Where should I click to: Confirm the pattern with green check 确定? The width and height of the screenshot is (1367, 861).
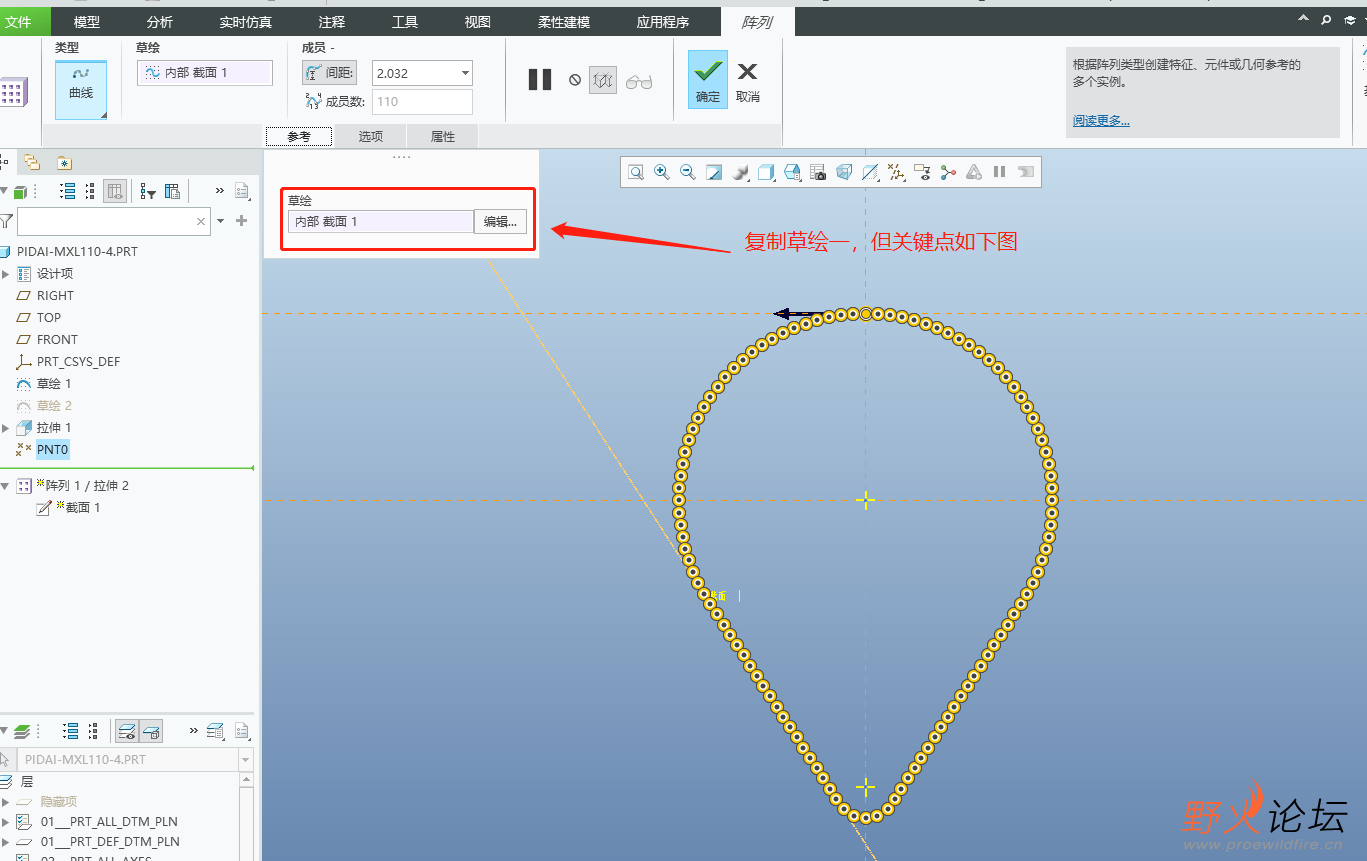click(708, 80)
